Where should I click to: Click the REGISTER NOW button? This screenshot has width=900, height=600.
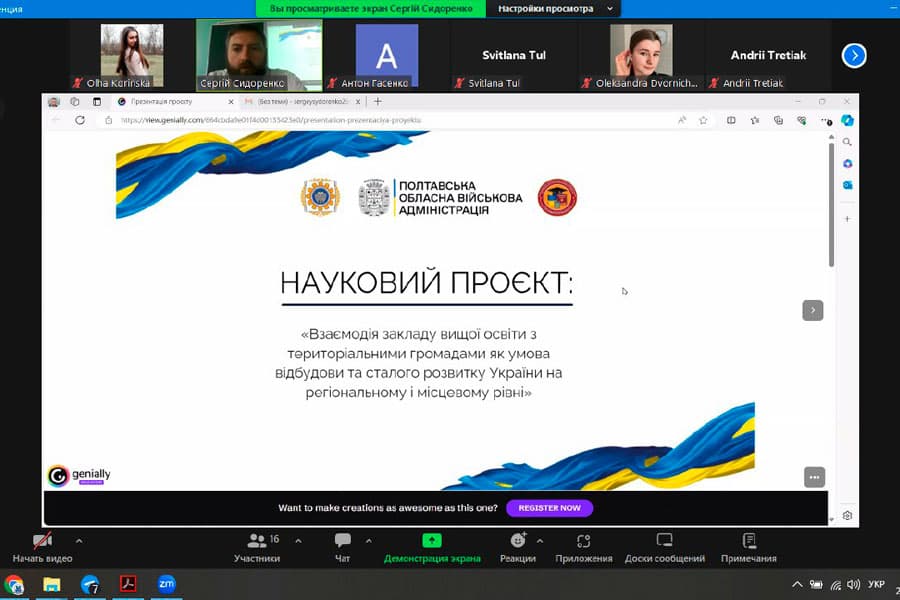(549, 508)
